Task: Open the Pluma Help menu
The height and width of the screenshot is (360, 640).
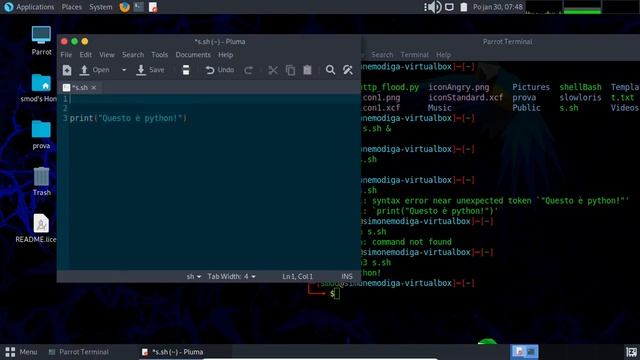Action: click(225, 55)
